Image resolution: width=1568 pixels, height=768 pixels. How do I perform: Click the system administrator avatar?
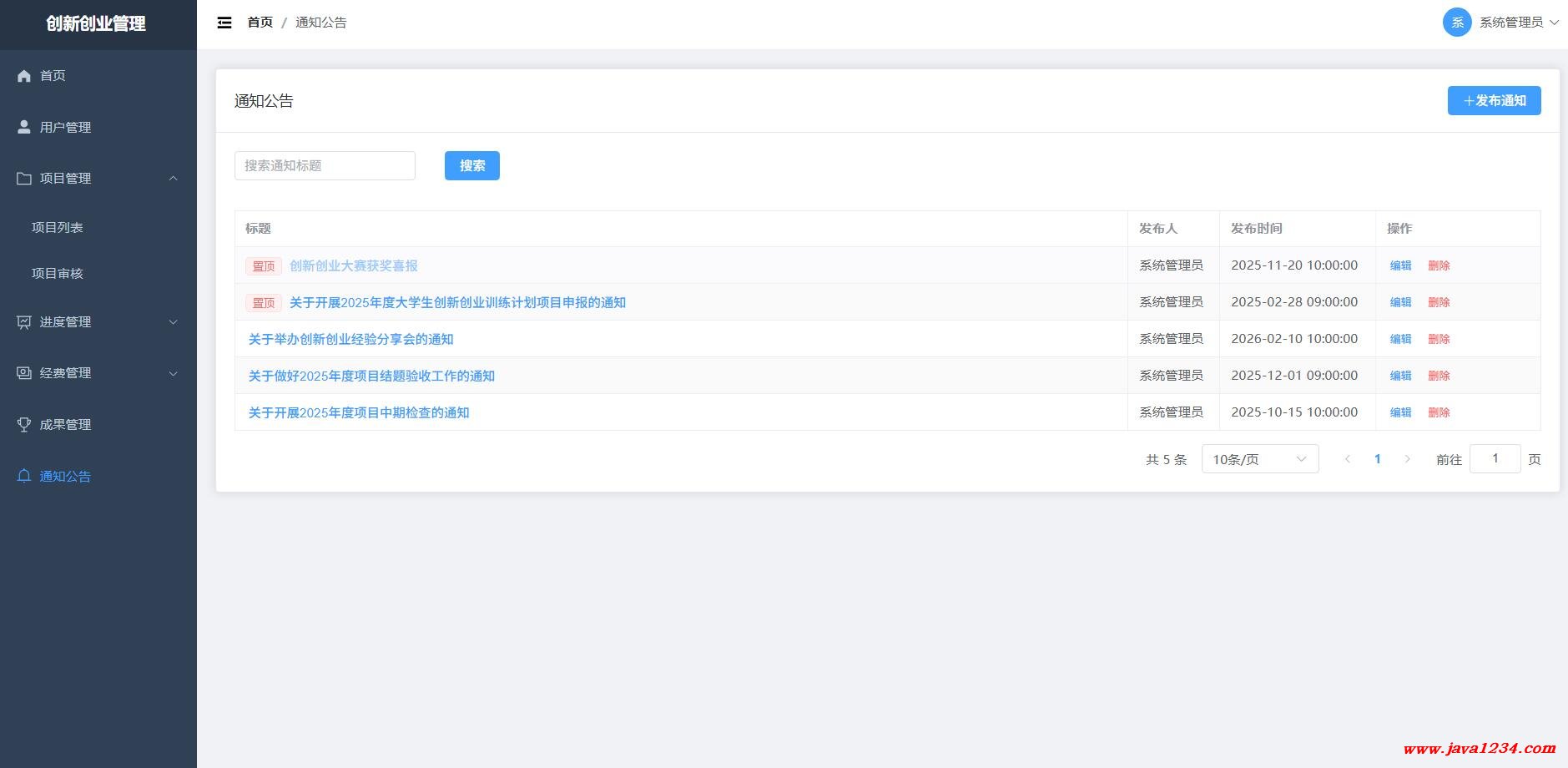[1456, 23]
